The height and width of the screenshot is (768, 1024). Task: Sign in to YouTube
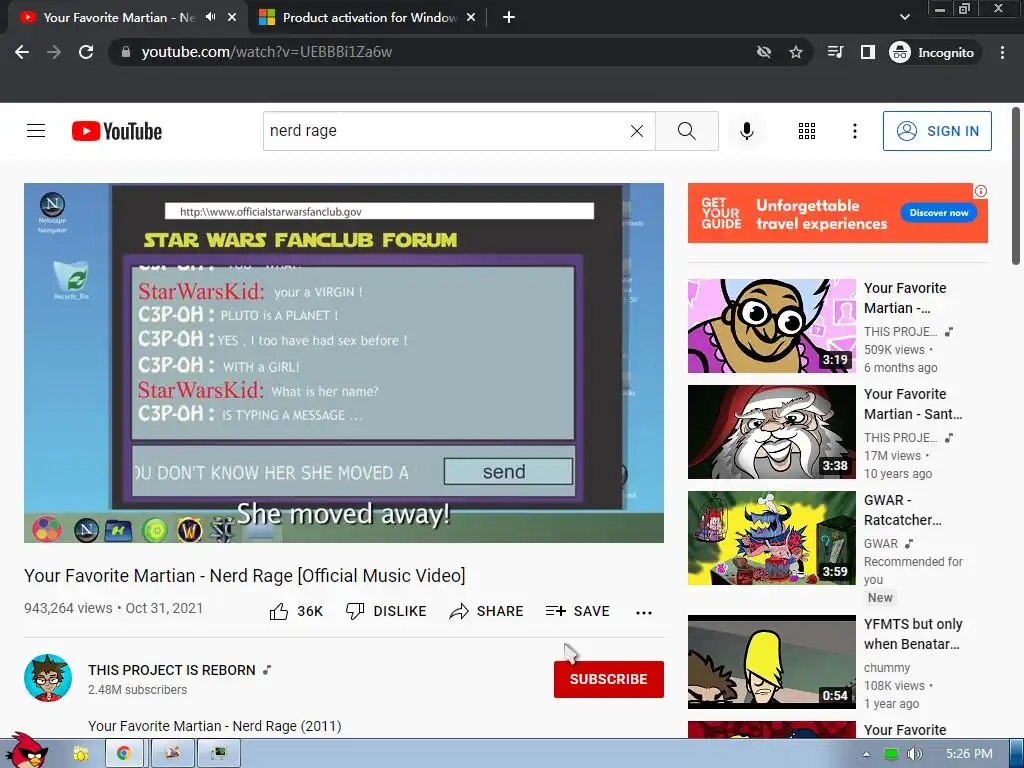click(937, 131)
